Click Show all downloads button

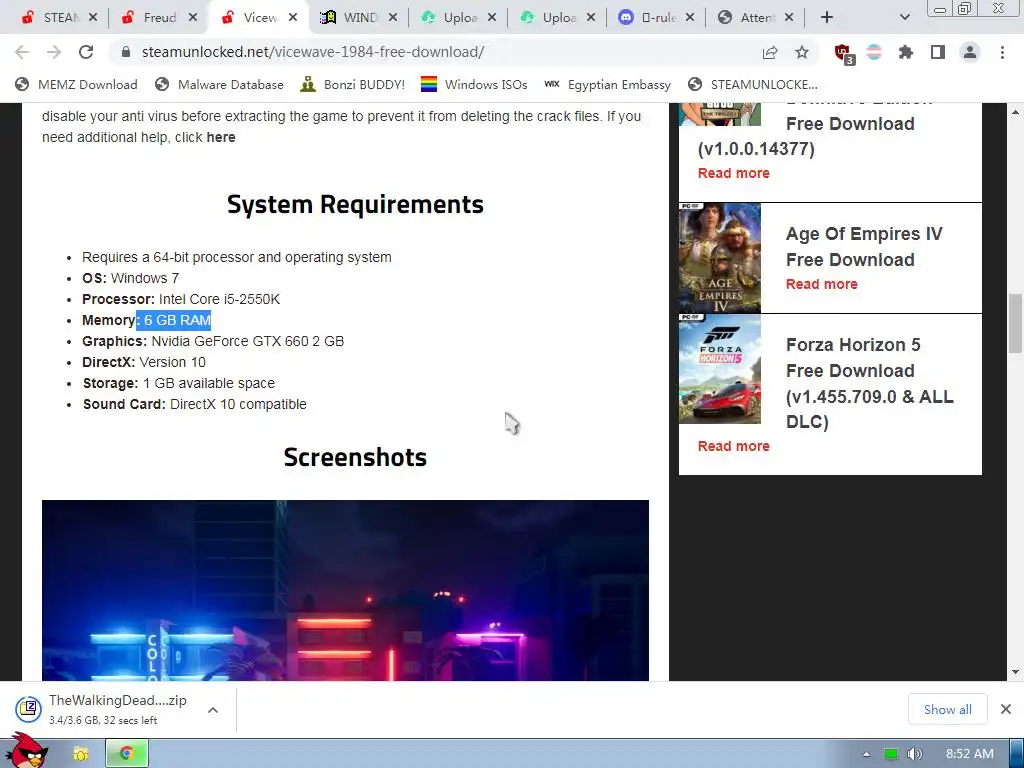point(948,709)
